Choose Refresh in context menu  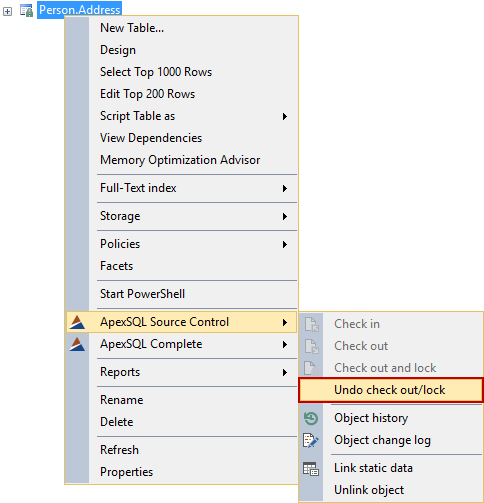tap(119, 450)
